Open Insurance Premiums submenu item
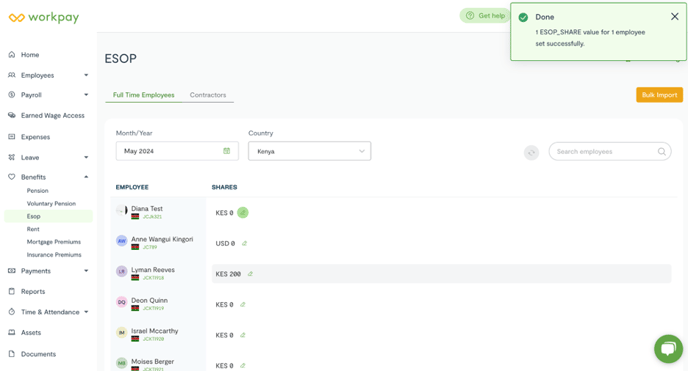The width and height of the screenshot is (688, 371). [54, 254]
